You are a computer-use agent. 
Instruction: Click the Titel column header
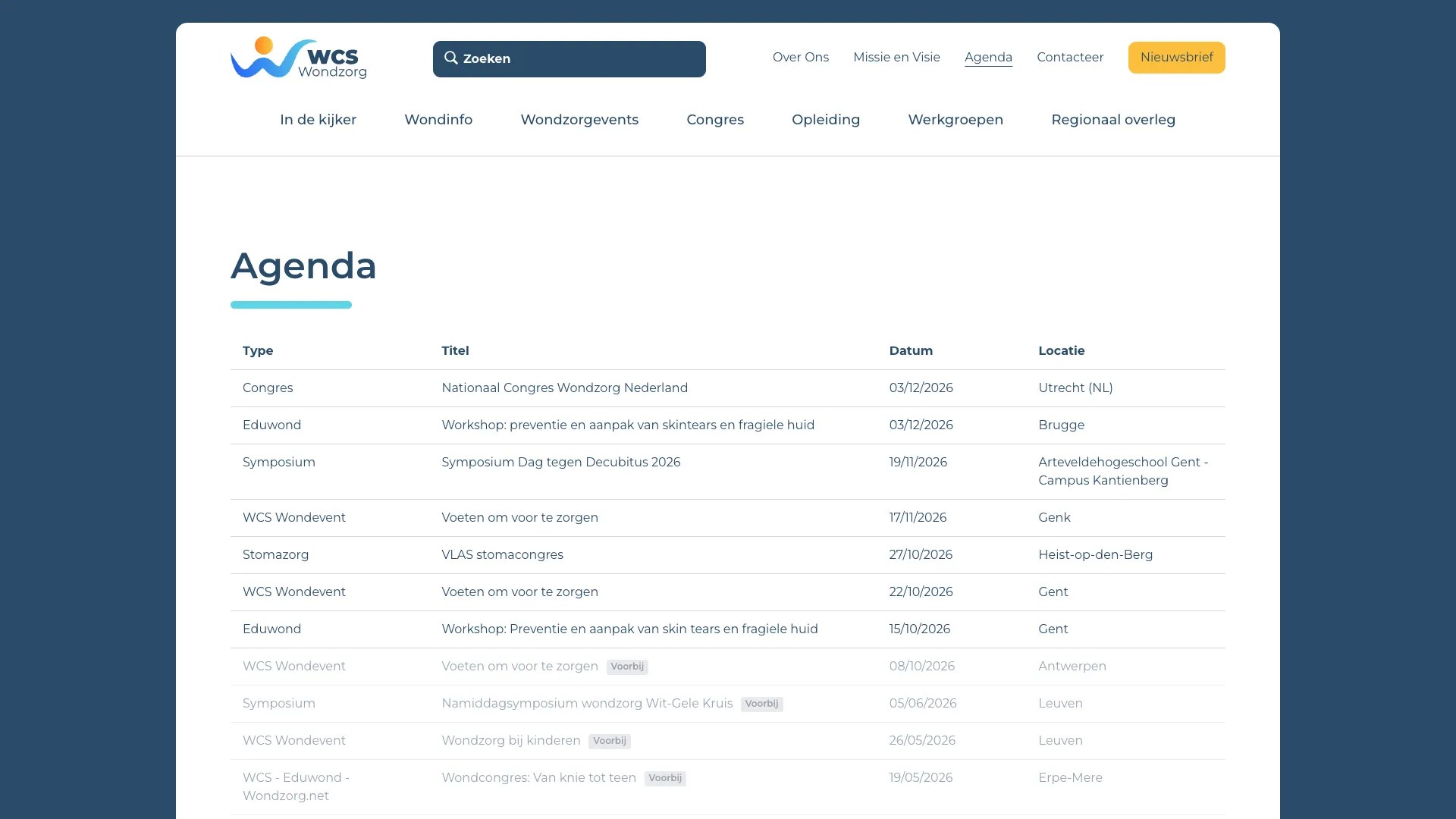(455, 351)
